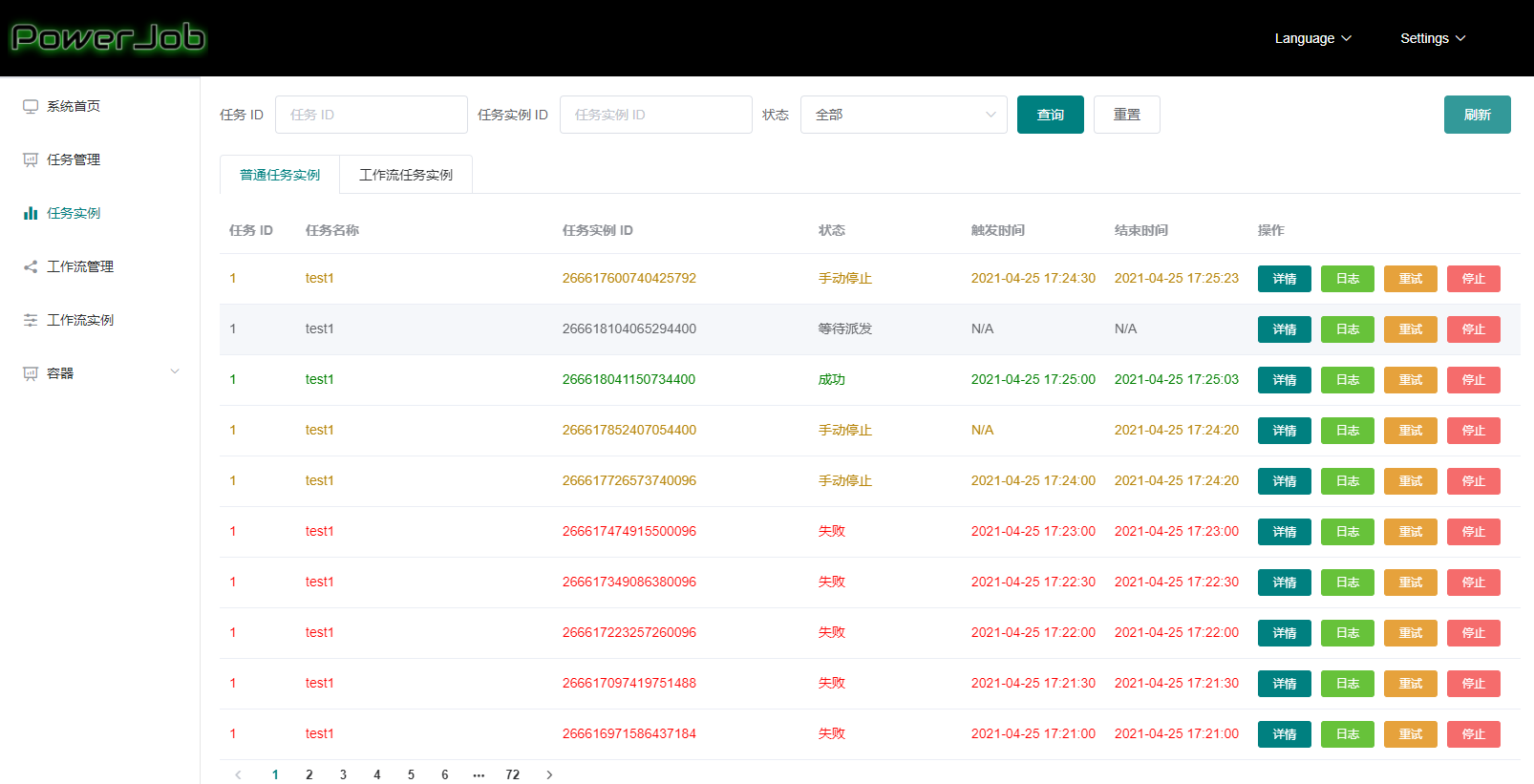Click the 工作流管理 share icon
The height and width of the screenshot is (784, 1534).
click(x=31, y=266)
